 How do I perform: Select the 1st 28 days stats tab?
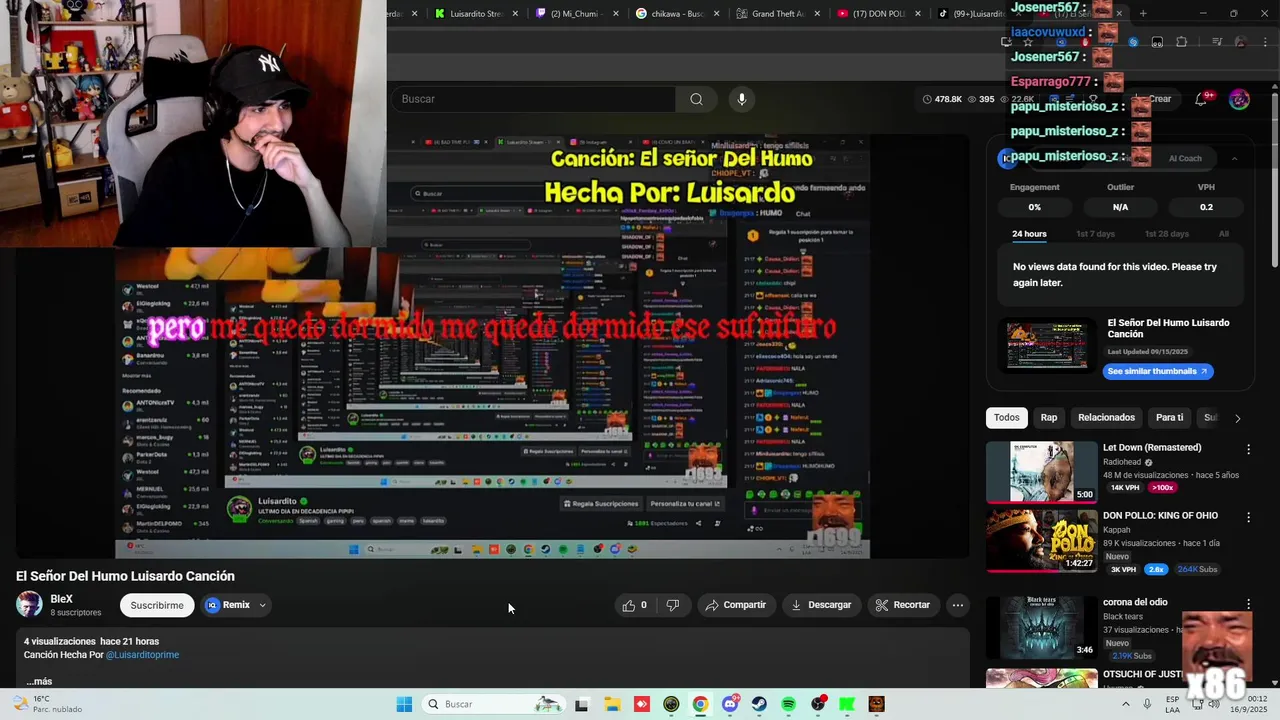[x=1167, y=234]
